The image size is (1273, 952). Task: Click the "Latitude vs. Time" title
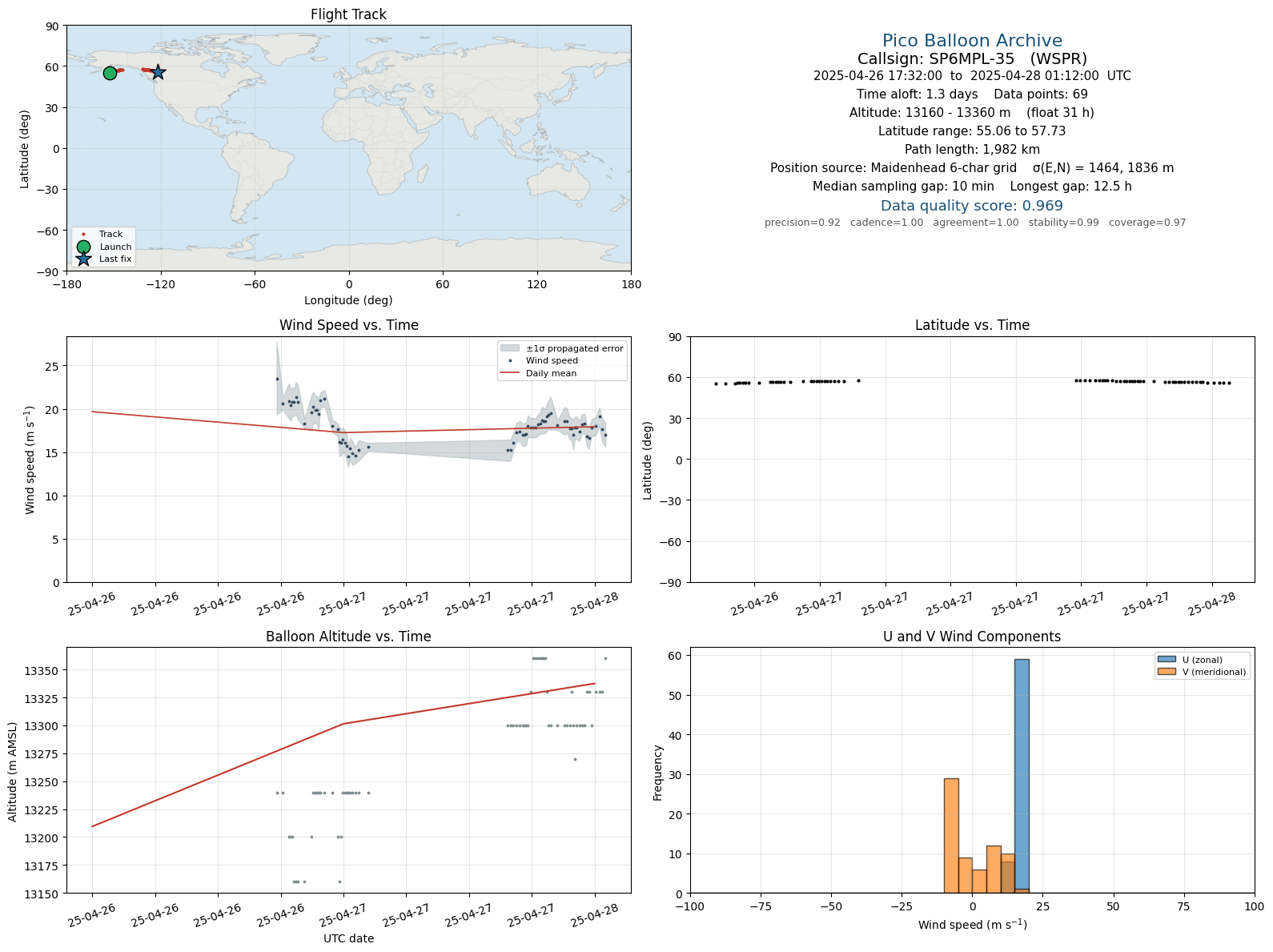(972, 325)
